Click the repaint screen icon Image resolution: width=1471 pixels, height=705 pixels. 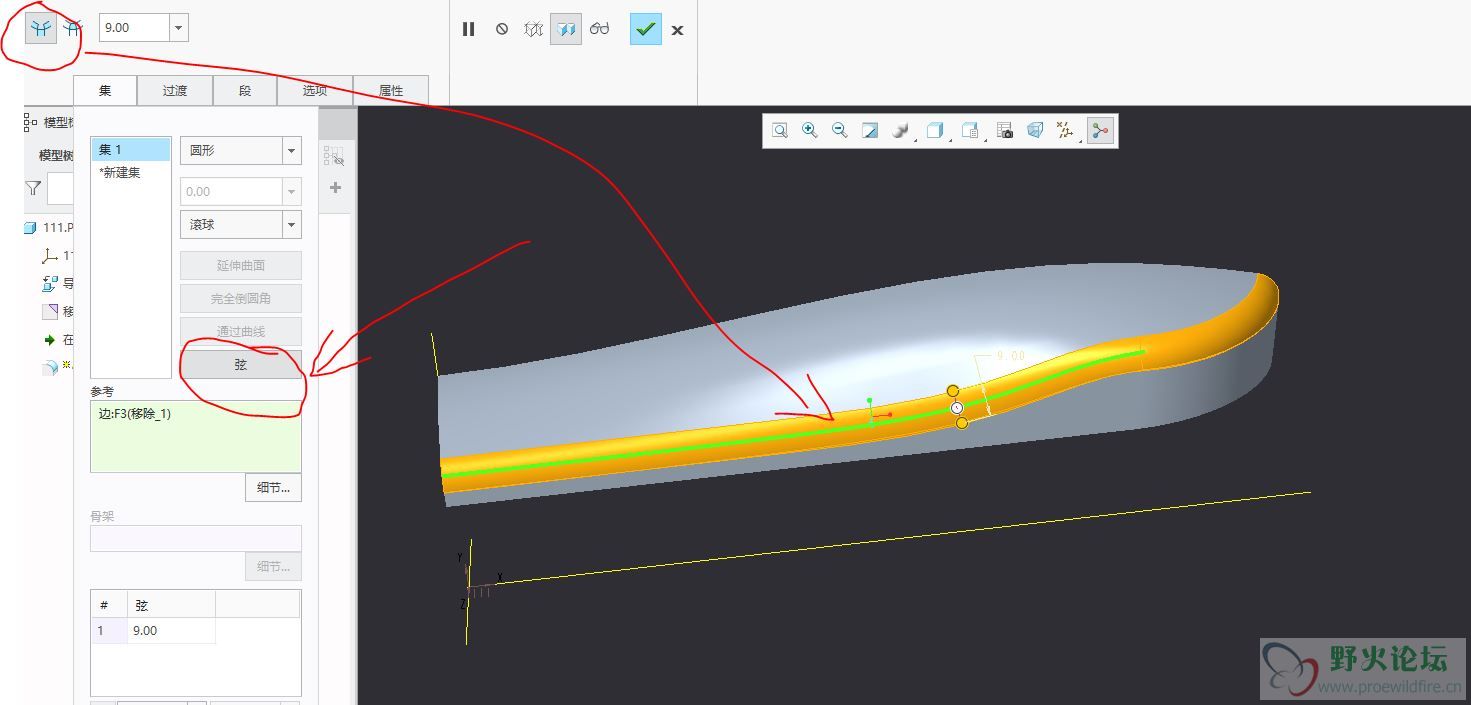tap(870, 131)
